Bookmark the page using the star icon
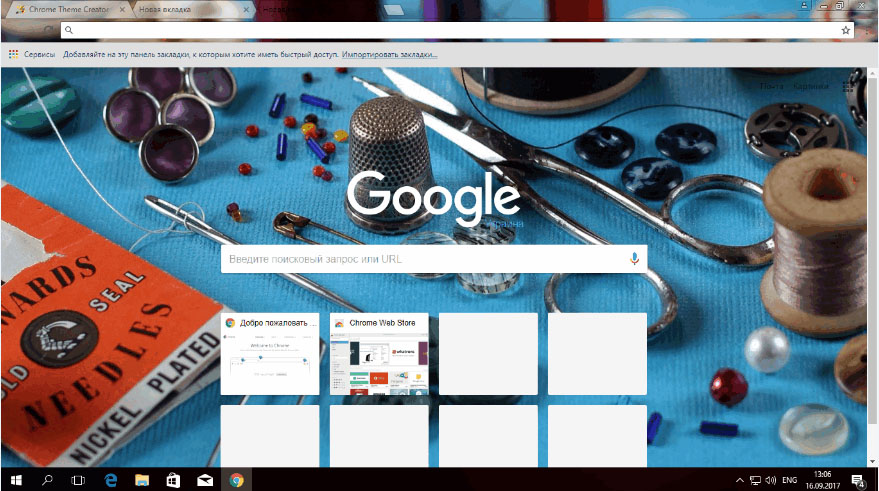Viewport: 879px width, 491px height. [x=845, y=30]
